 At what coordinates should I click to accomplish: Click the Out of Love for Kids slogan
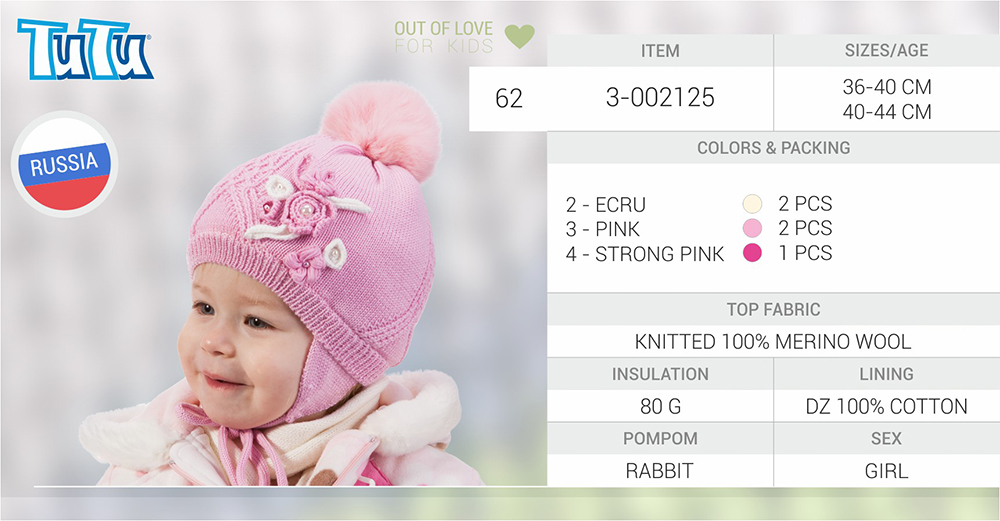[443, 37]
